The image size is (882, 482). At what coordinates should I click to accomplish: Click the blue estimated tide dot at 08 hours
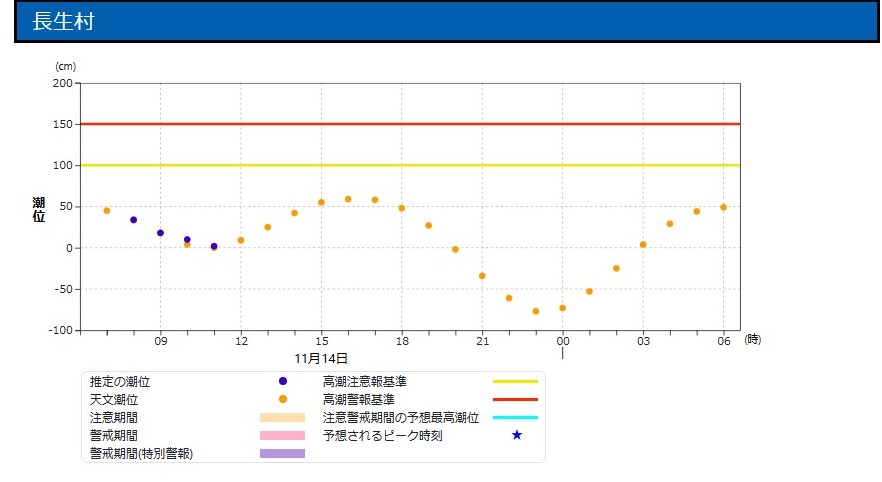[133, 220]
